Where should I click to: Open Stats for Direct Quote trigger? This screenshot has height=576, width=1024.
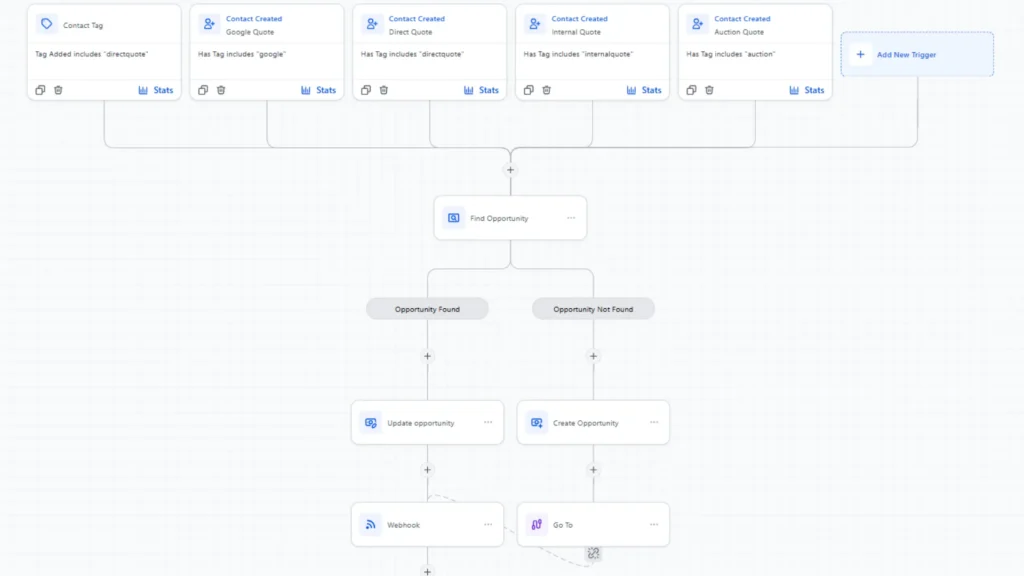click(481, 90)
